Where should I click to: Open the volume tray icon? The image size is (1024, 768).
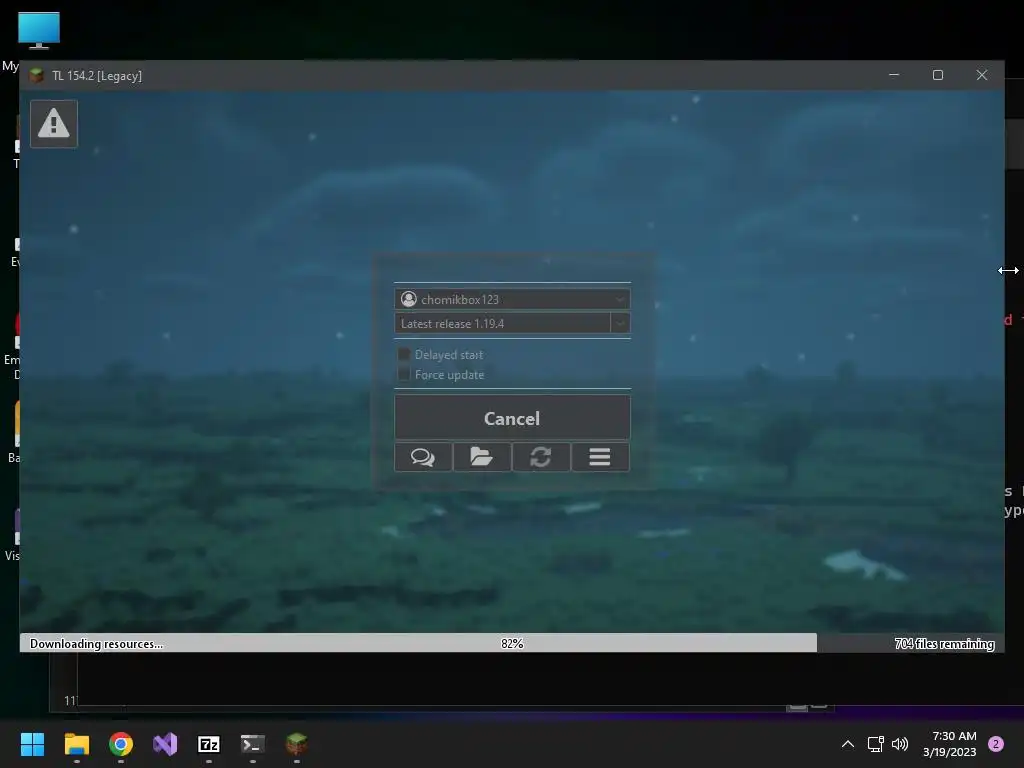click(900, 744)
